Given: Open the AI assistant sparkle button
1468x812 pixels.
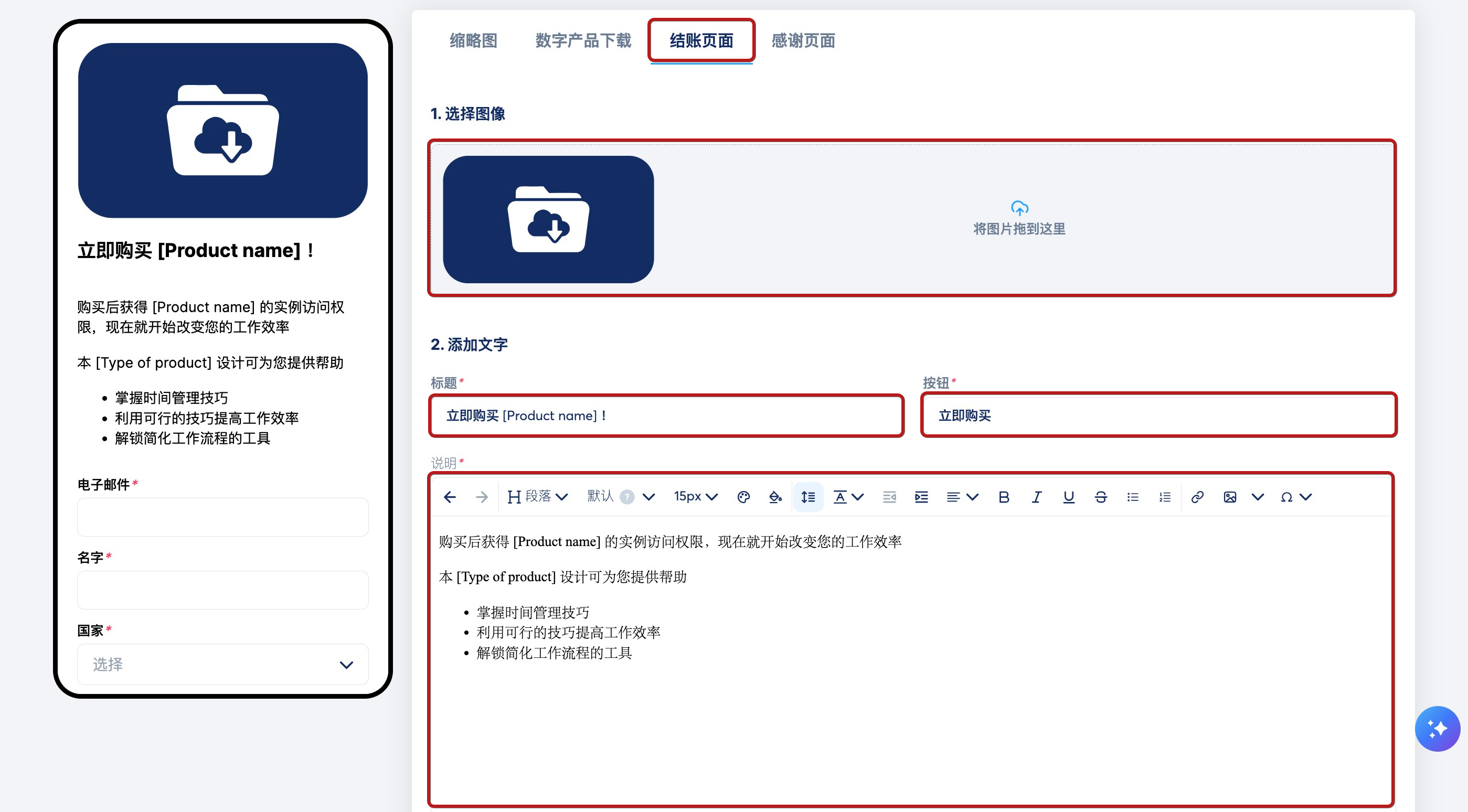Looking at the screenshot, I should 1437,728.
